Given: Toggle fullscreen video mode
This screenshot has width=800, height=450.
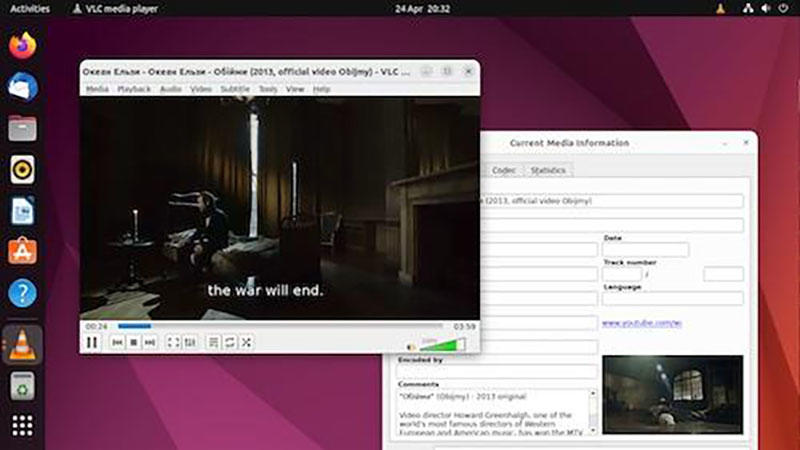Looking at the screenshot, I should [x=173, y=342].
